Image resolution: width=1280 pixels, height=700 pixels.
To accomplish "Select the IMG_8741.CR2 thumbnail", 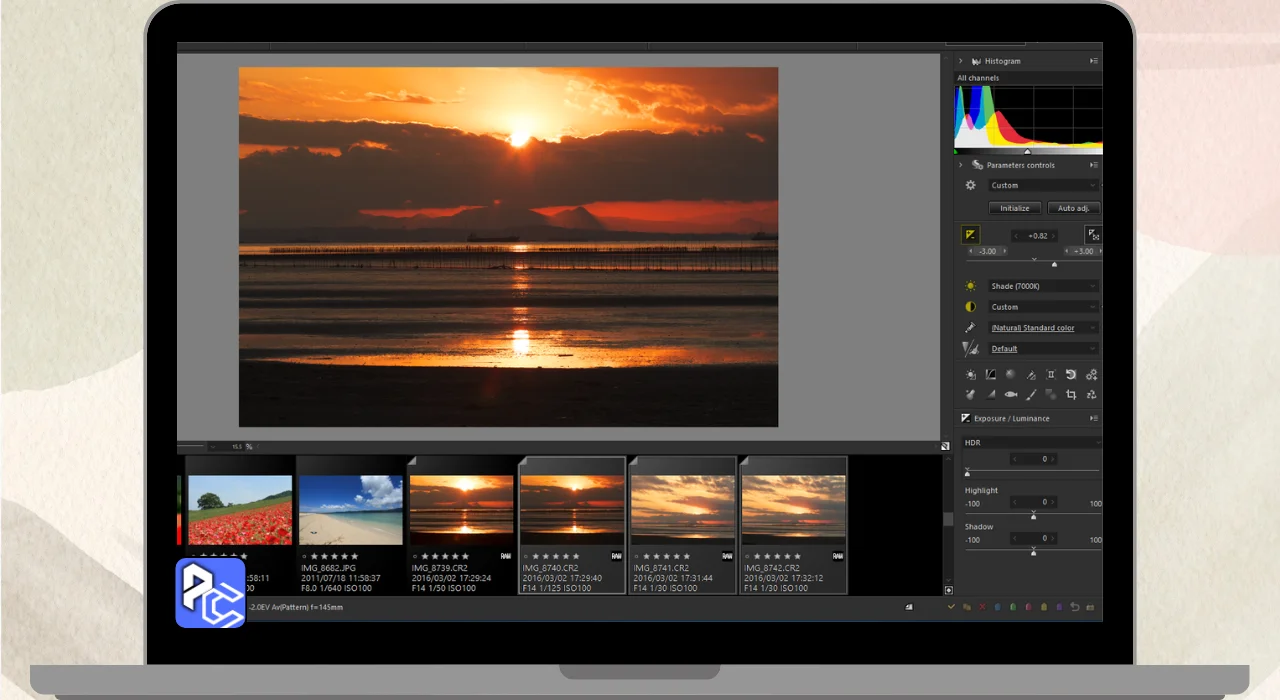I will click(x=683, y=509).
